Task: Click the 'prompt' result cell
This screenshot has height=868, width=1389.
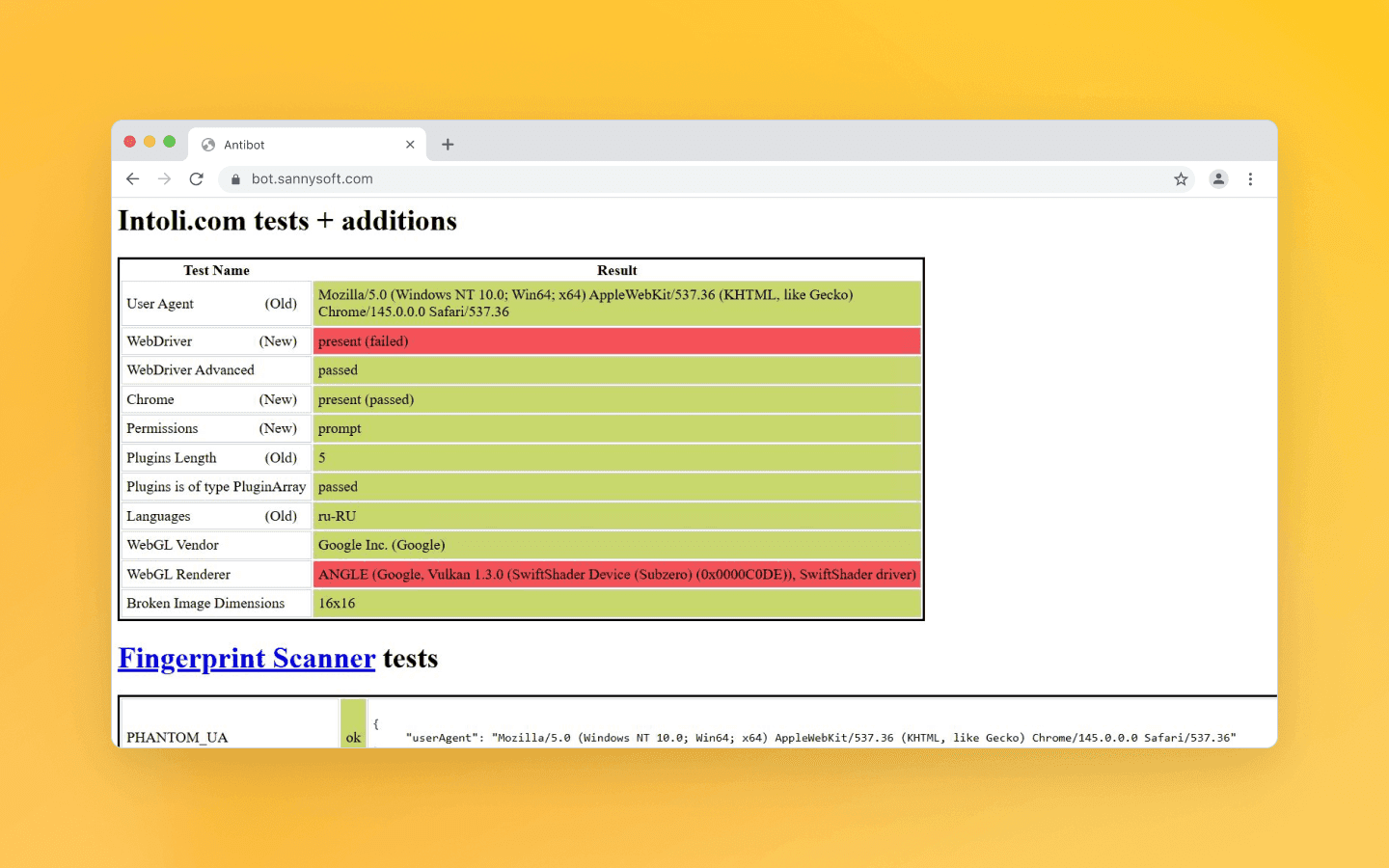Action: pyautogui.click(x=617, y=428)
